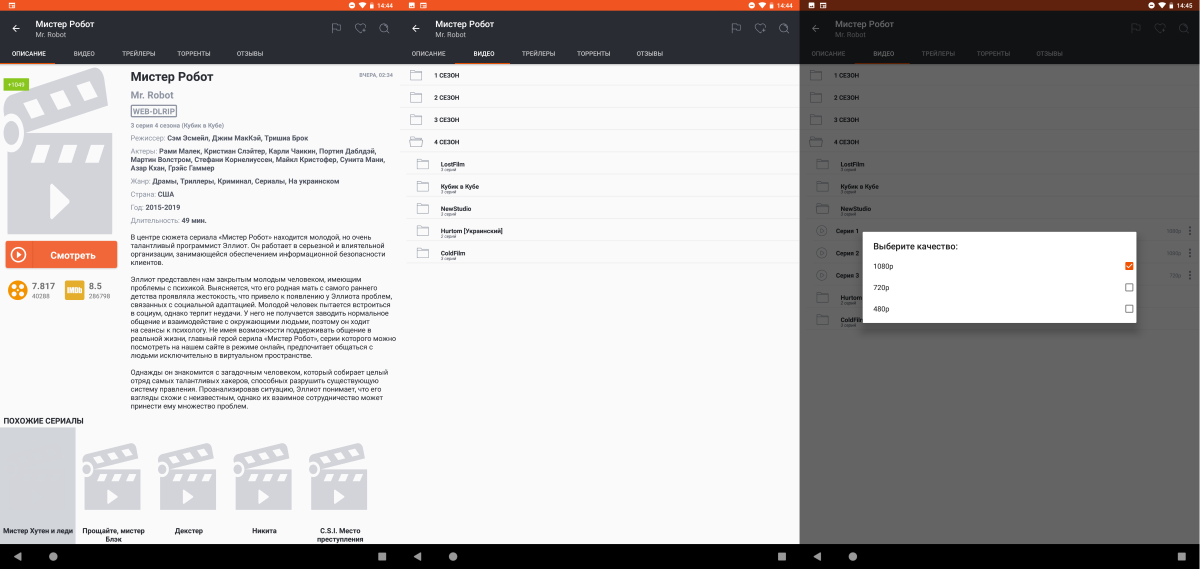
Task: Tap the orange Смотреть button
Action: 61,255
